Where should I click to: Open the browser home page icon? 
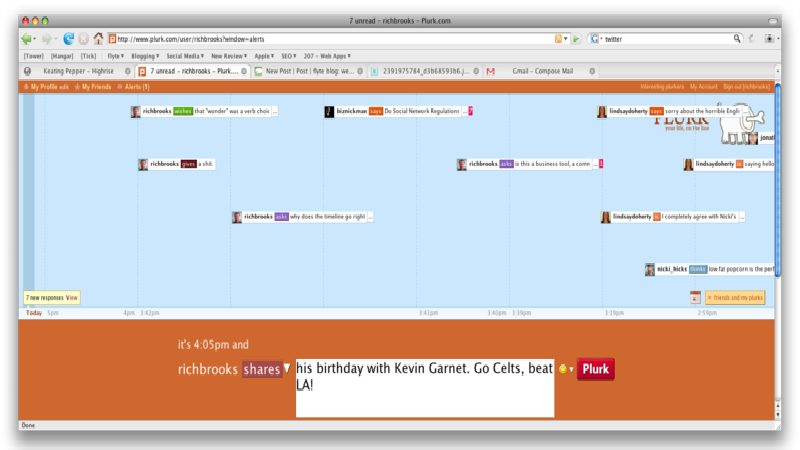(98, 38)
